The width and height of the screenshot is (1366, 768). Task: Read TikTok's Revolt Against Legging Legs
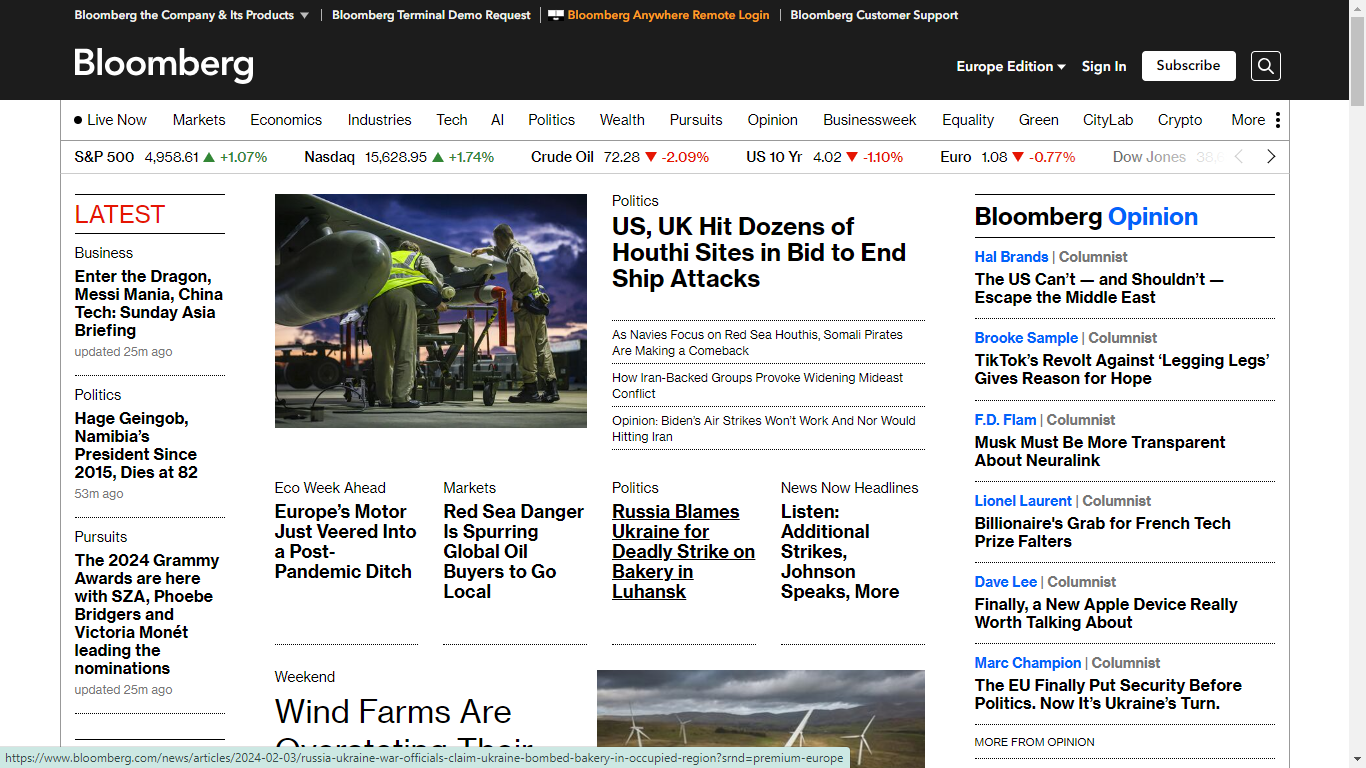tap(1122, 369)
